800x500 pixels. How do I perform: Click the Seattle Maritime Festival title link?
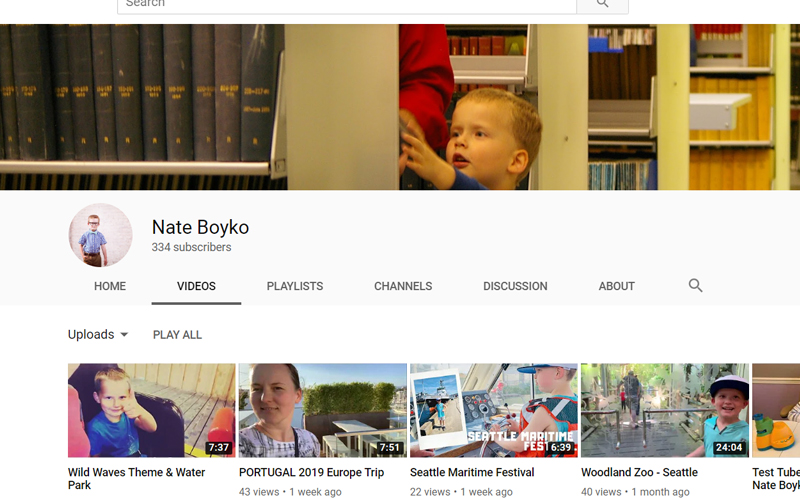[x=472, y=472]
